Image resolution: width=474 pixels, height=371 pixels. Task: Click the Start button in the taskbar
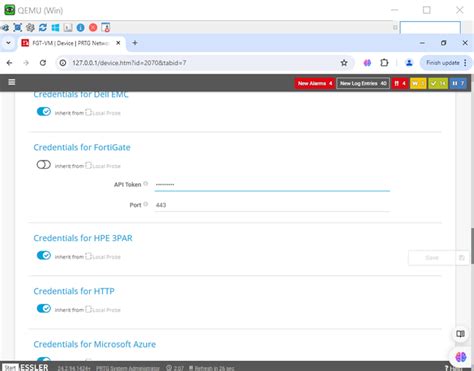tap(10, 368)
